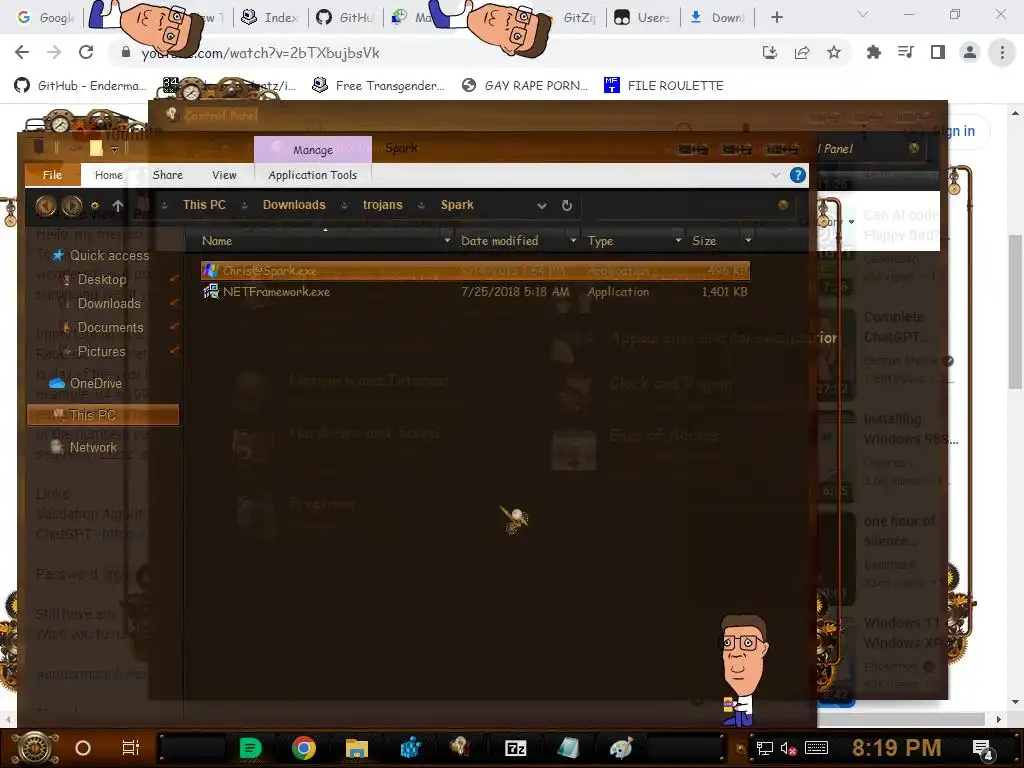Open the FILE ROULETTE bookmark
Image resolution: width=1024 pixels, height=768 pixels.
point(664,86)
